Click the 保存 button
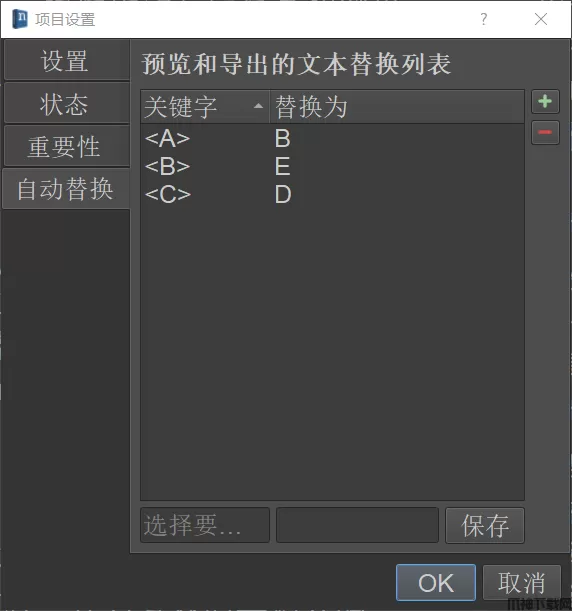The height and width of the screenshot is (611, 572). pyautogui.click(x=485, y=525)
